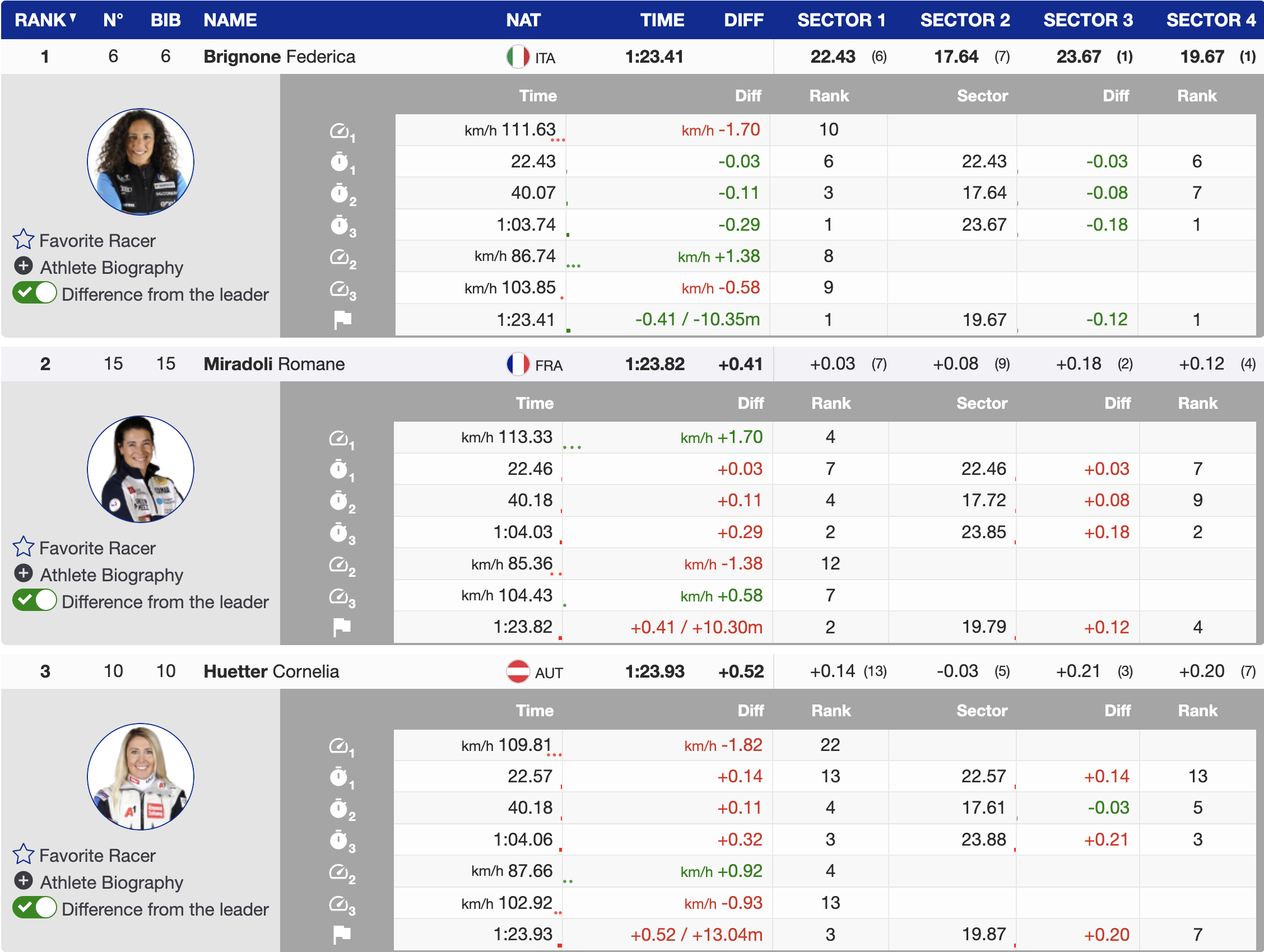Screen dimensions: 1264x952
Task: Toggle Huetter's Difference from the leader switch
Action: (35, 908)
